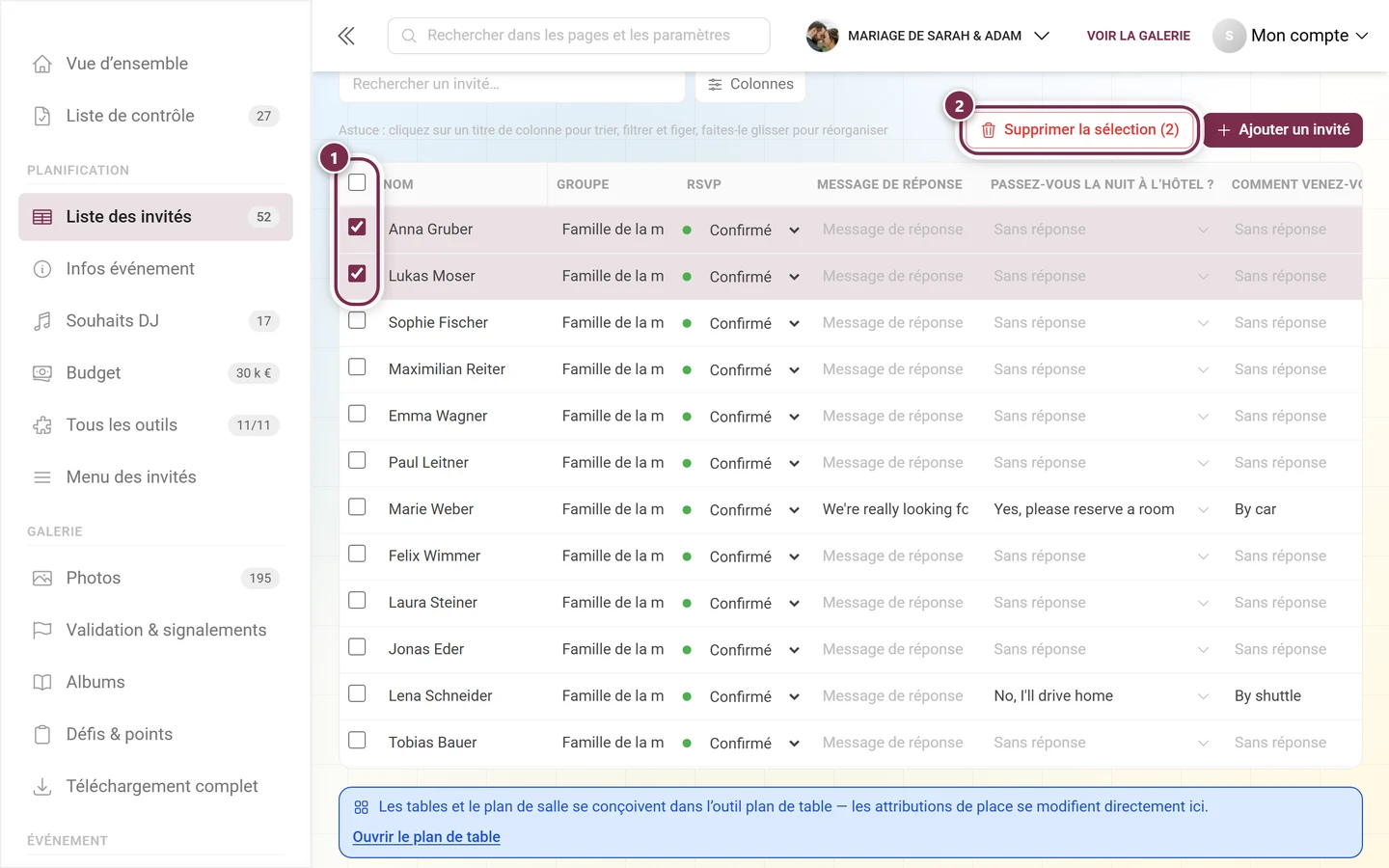Click the Vue d'ensemble home icon
The width and height of the screenshot is (1389, 868).
tap(42, 64)
